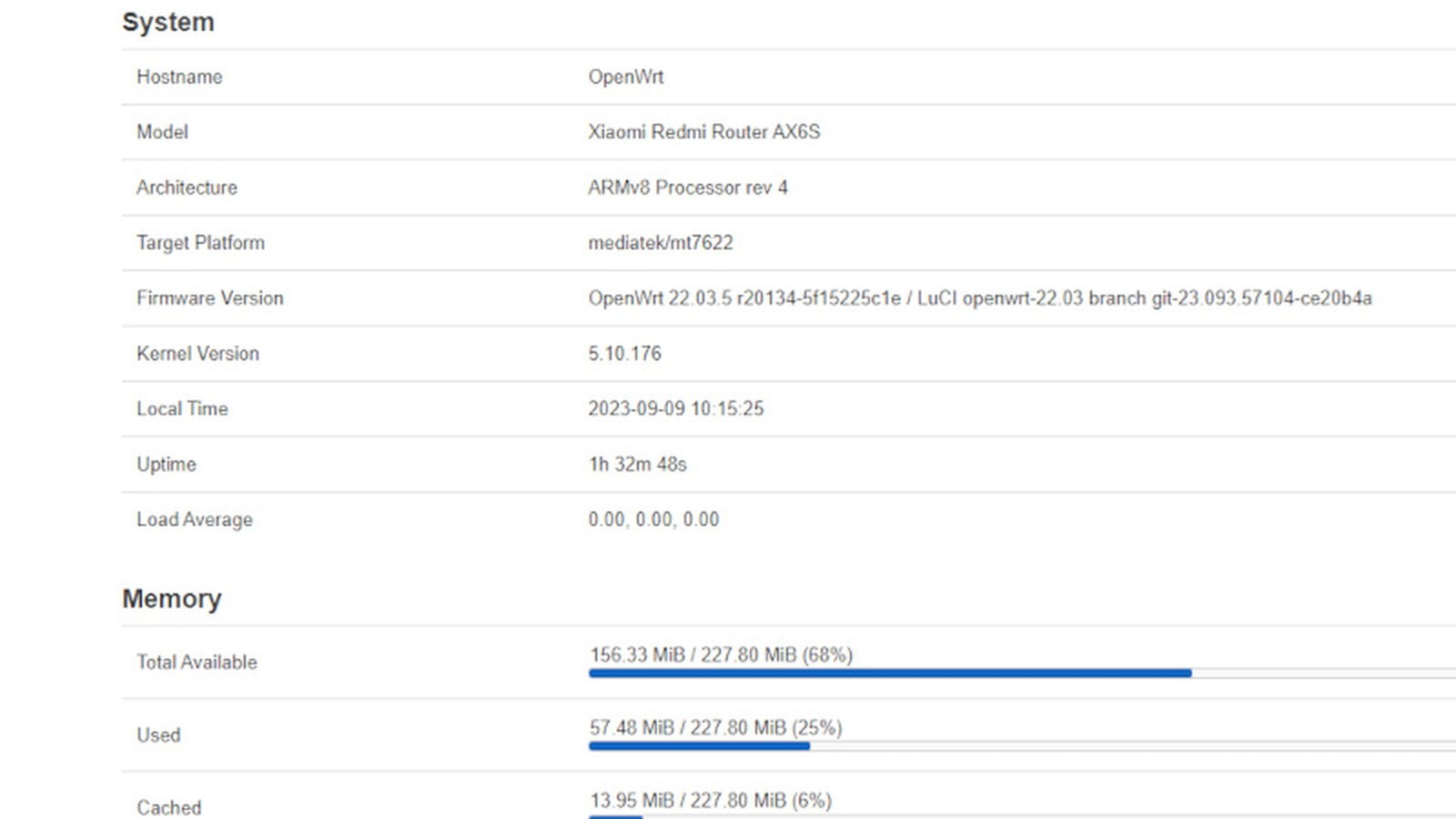
Task: Select the Memory section heading
Action: (x=172, y=599)
